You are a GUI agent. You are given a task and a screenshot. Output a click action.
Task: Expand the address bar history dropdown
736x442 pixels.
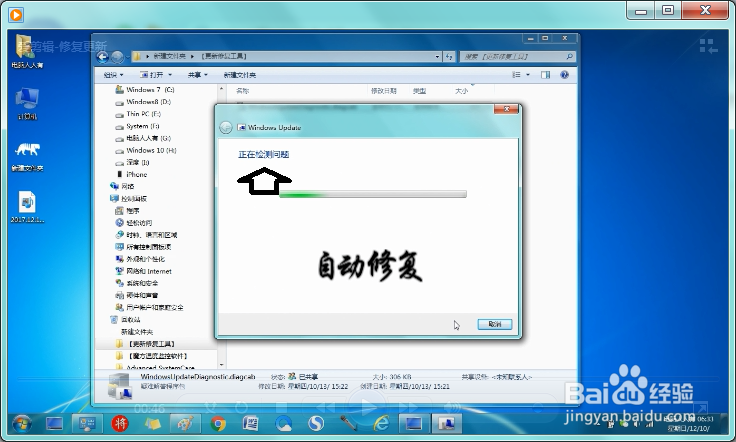(437, 56)
